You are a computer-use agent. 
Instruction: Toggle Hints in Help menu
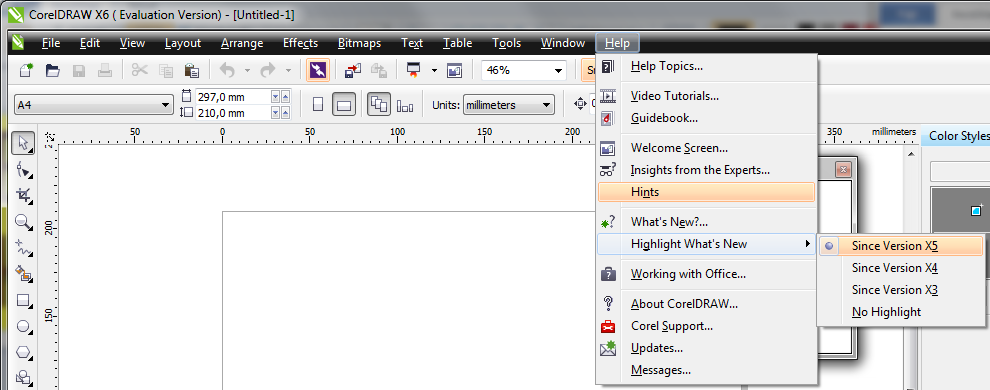pyautogui.click(x=707, y=192)
